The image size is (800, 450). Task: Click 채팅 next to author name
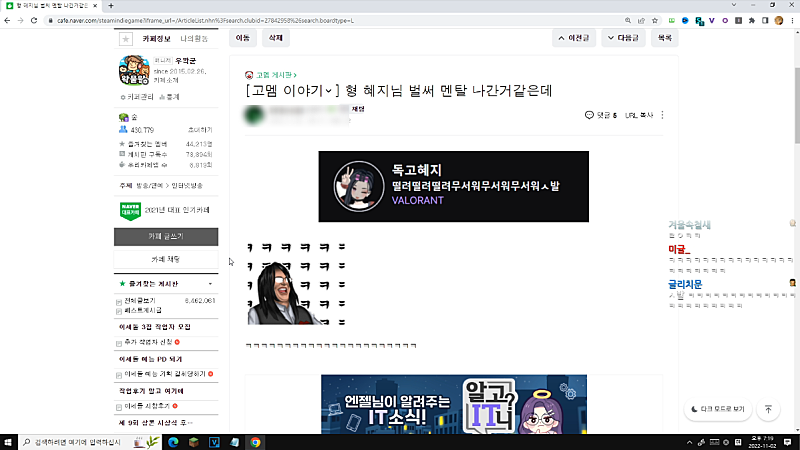(x=358, y=109)
